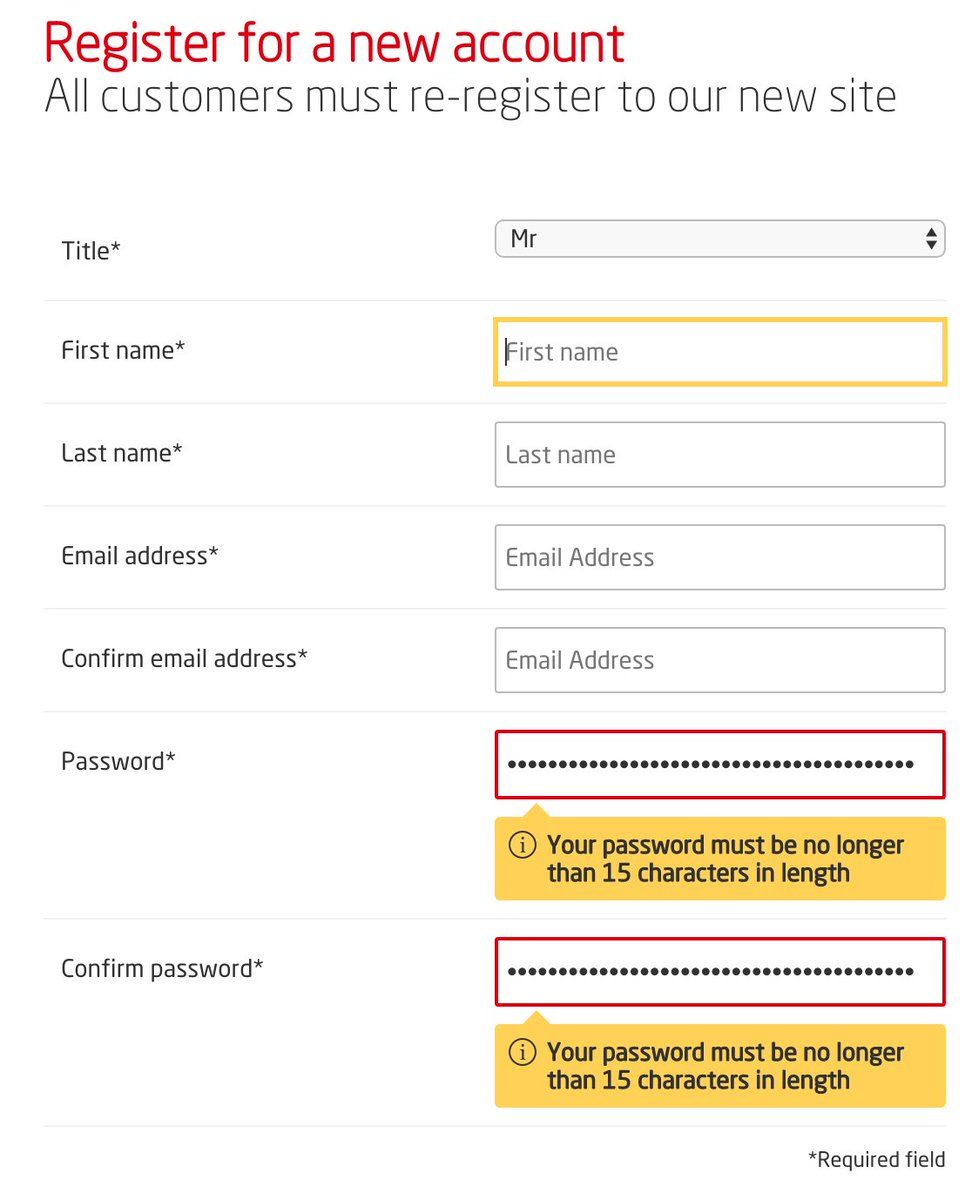Click the "*Required field" note

click(876, 1160)
